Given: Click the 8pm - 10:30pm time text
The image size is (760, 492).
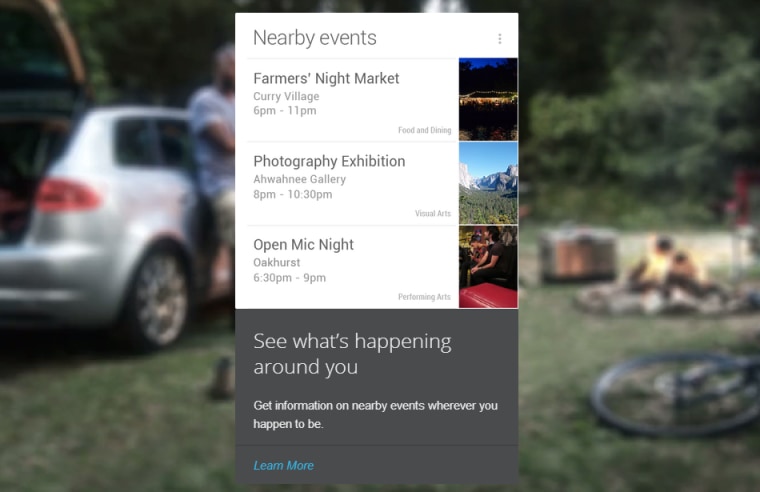Looking at the screenshot, I should click(x=293, y=194).
